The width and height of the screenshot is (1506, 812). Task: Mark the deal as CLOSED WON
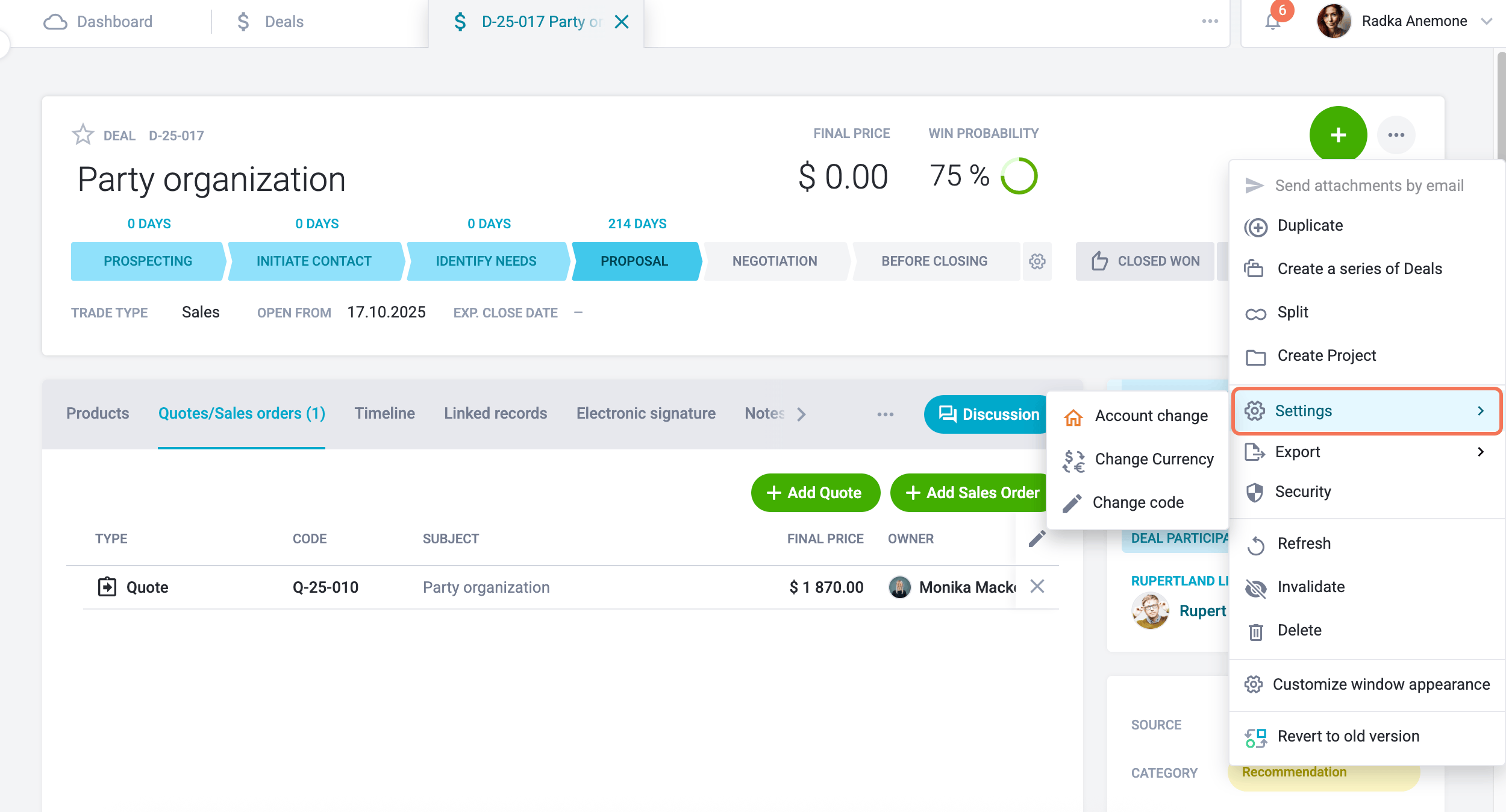tap(1145, 261)
